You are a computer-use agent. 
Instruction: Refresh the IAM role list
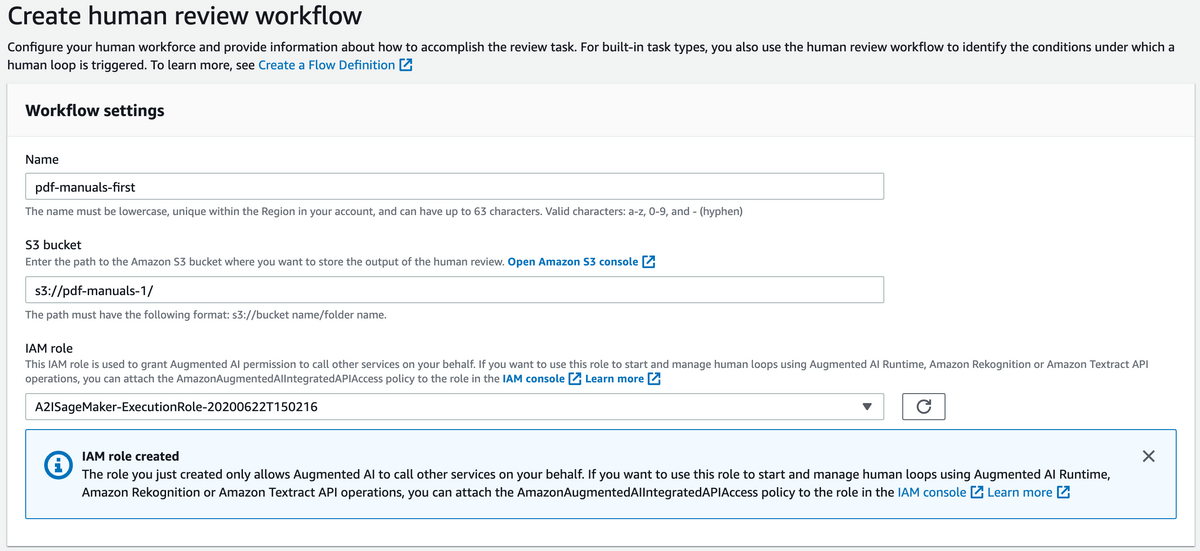924,407
